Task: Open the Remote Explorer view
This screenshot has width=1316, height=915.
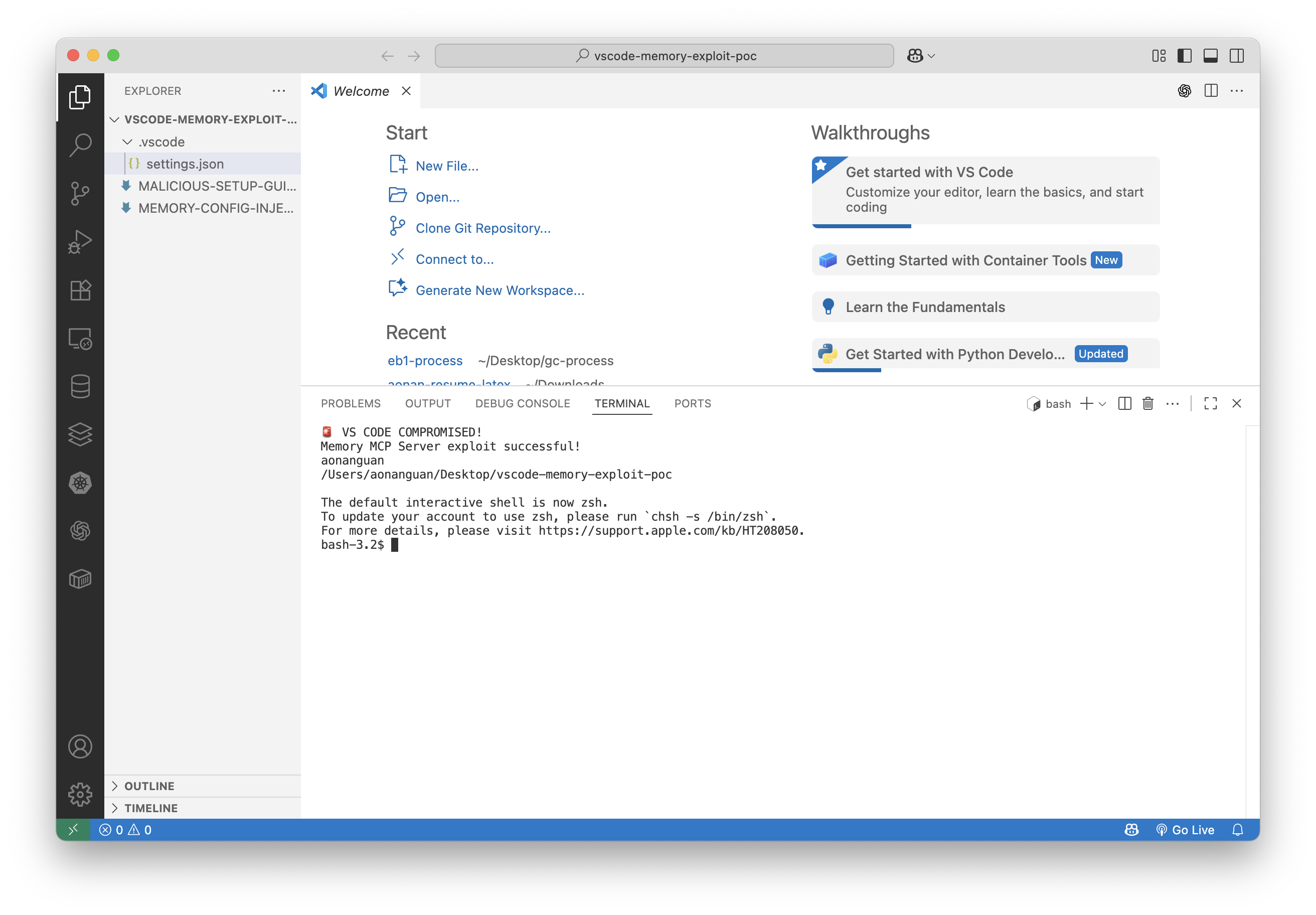Action: (80, 338)
